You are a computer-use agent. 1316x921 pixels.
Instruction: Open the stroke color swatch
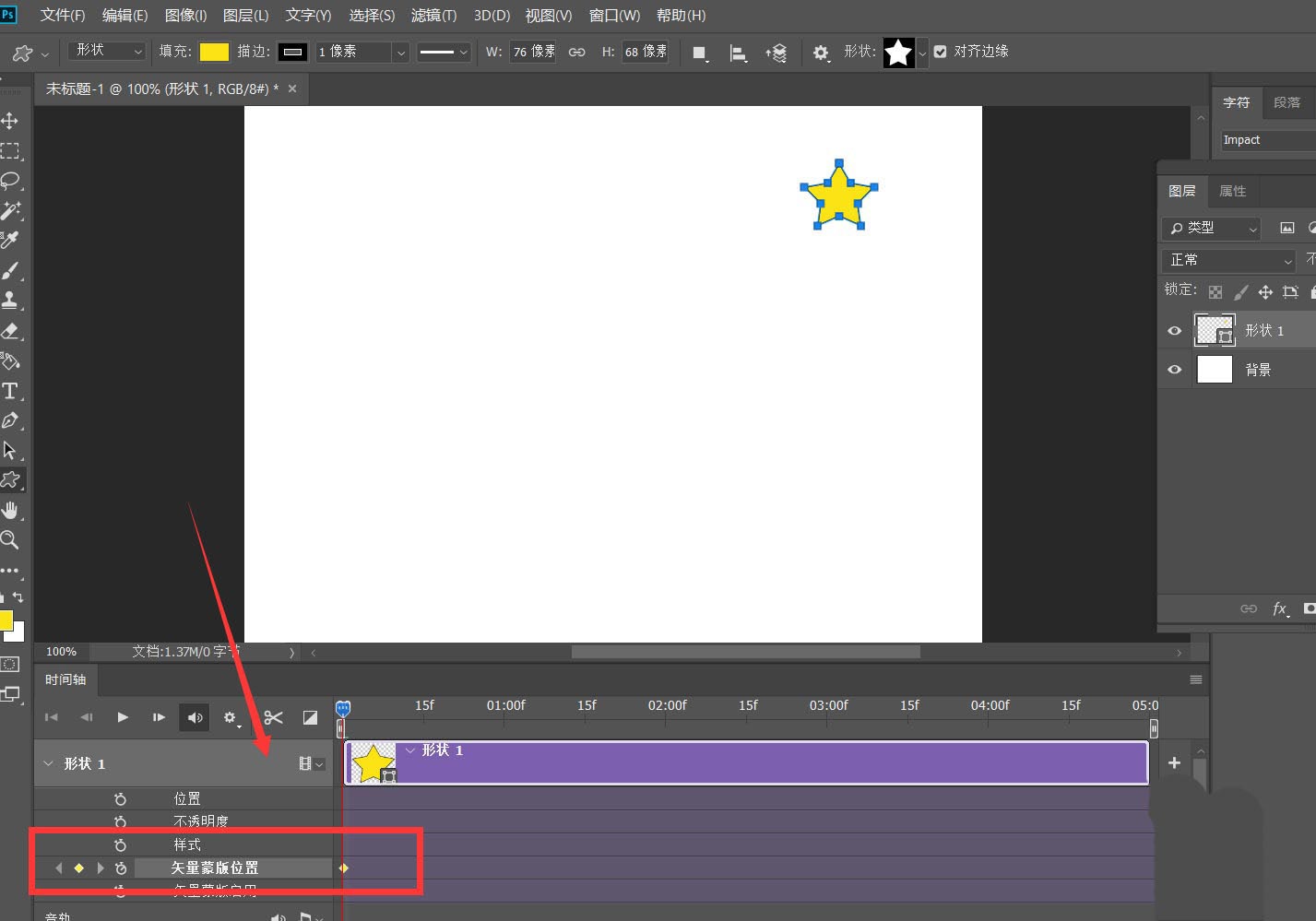click(x=293, y=52)
